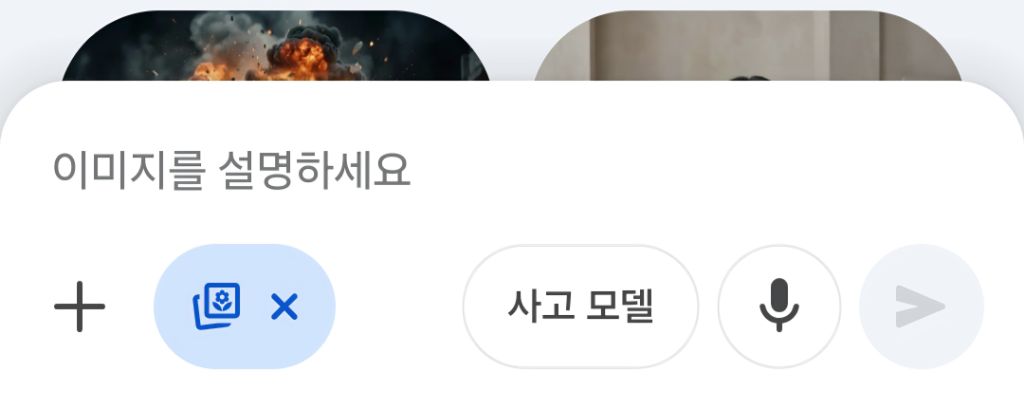
Task: Tap the plus icon to add attachments
Action: pyautogui.click(x=79, y=306)
